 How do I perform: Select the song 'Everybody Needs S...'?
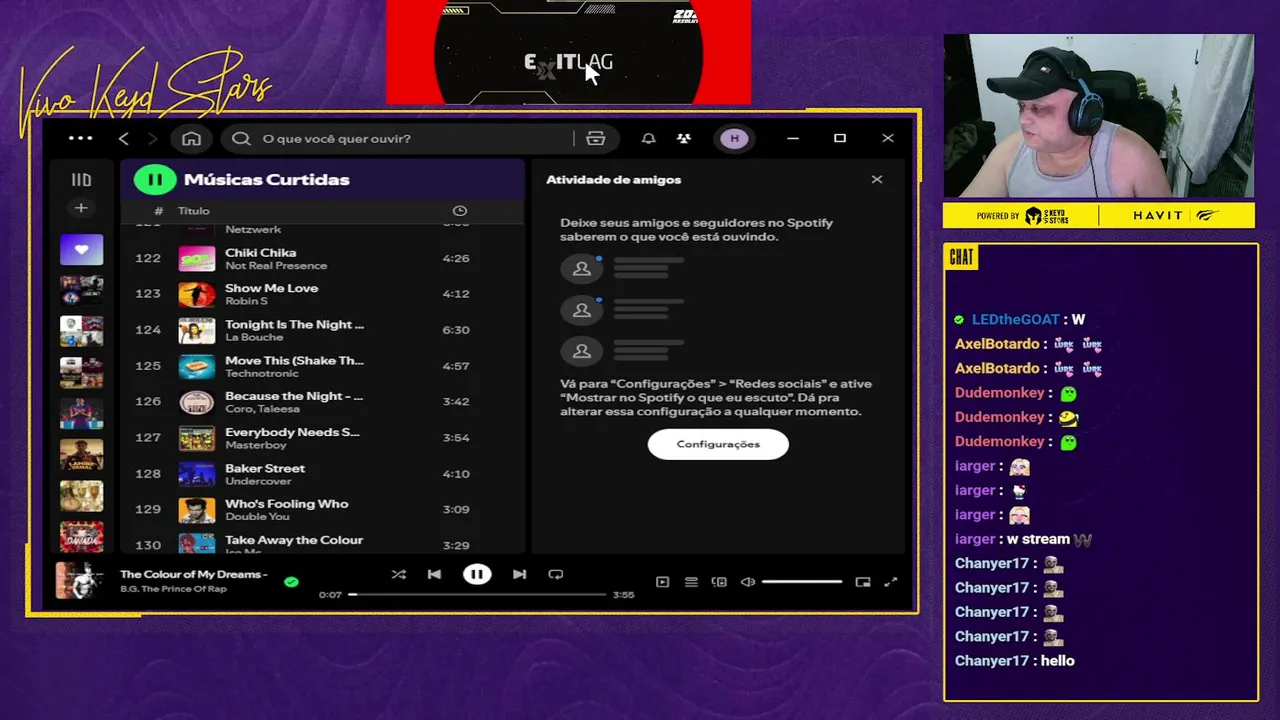coord(292,432)
